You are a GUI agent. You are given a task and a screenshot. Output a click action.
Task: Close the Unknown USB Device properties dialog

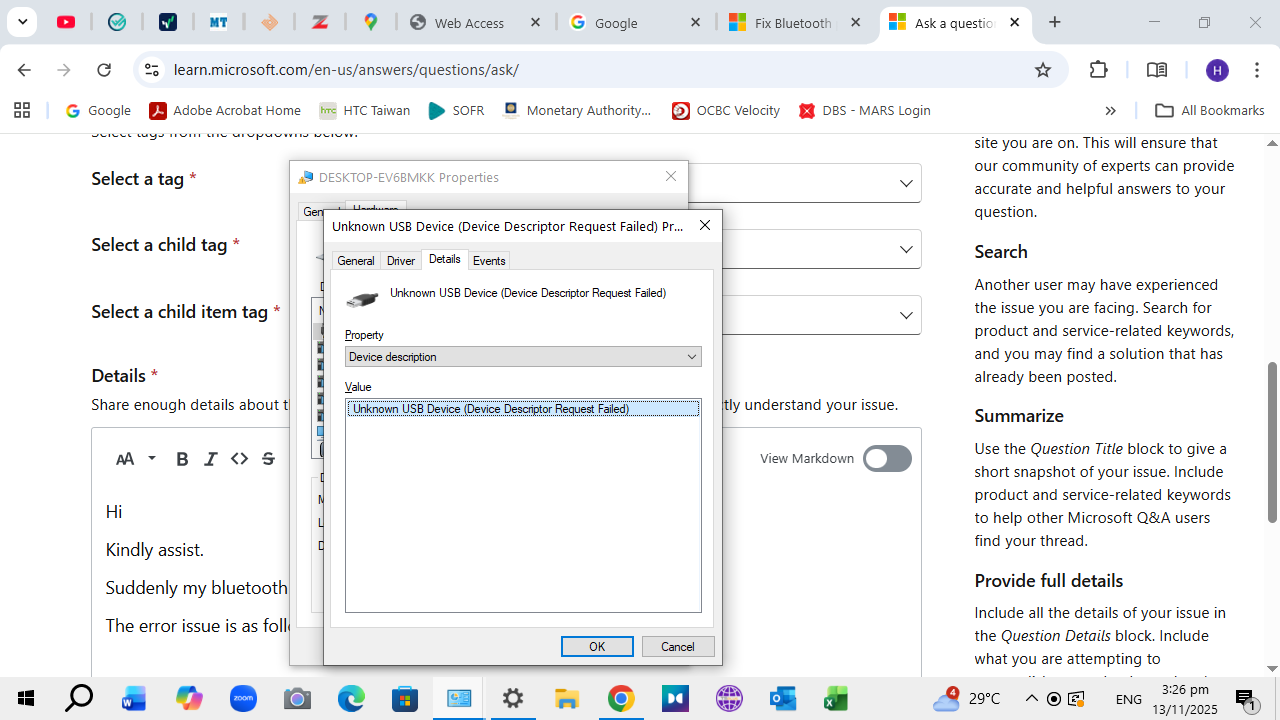(x=705, y=226)
